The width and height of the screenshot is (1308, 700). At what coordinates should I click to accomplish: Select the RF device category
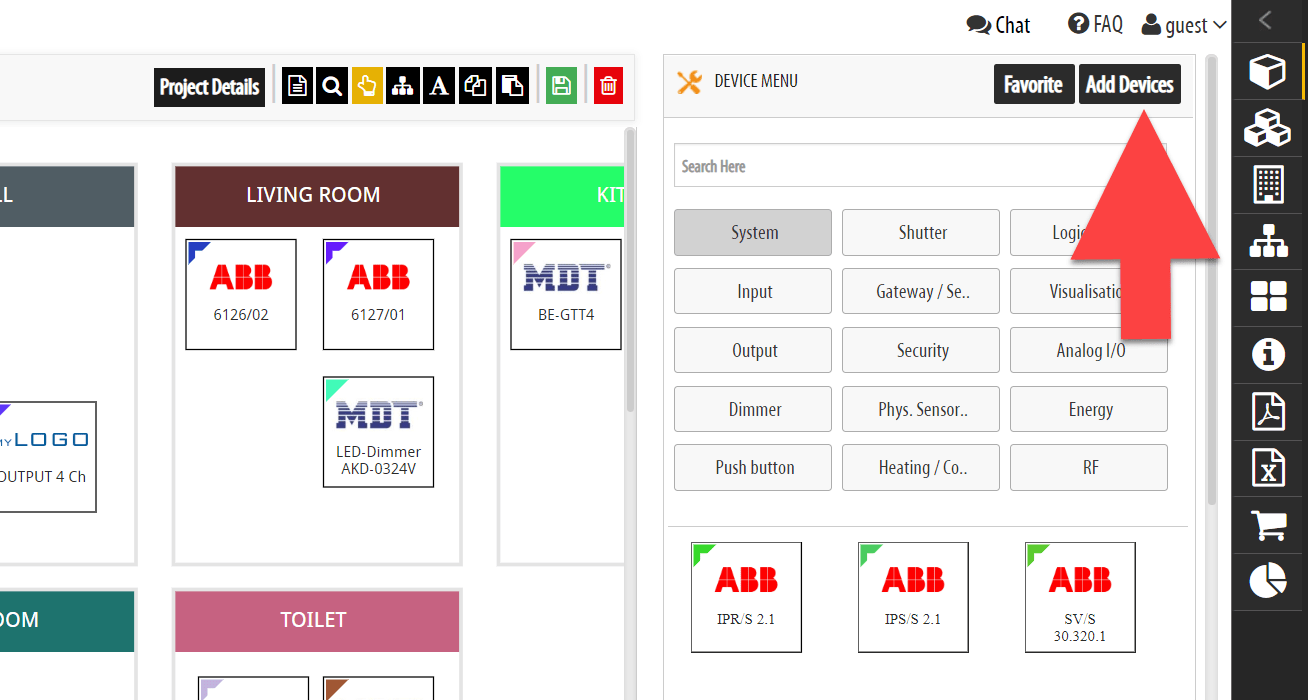click(x=1089, y=467)
